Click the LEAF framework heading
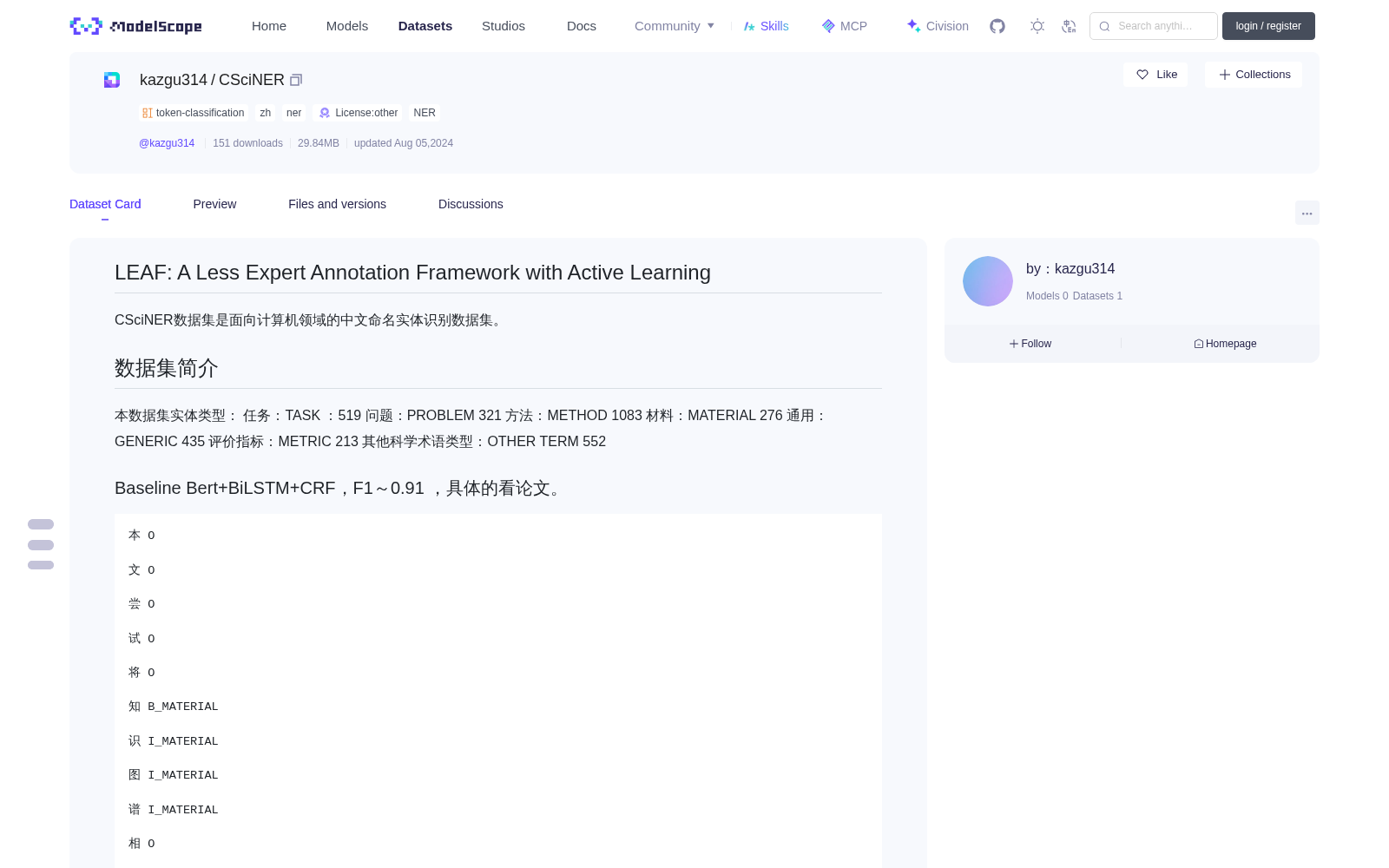The width and height of the screenshot is (1389, 868). pyautogui.click(x=412, y=273)
